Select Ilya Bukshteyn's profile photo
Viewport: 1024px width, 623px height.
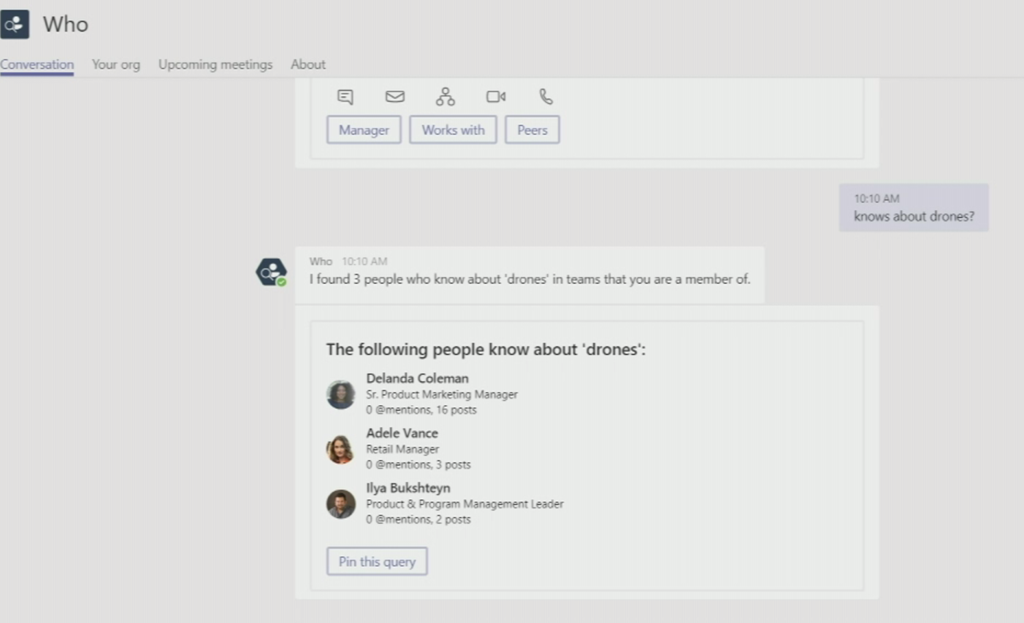[x=341, y=504]
